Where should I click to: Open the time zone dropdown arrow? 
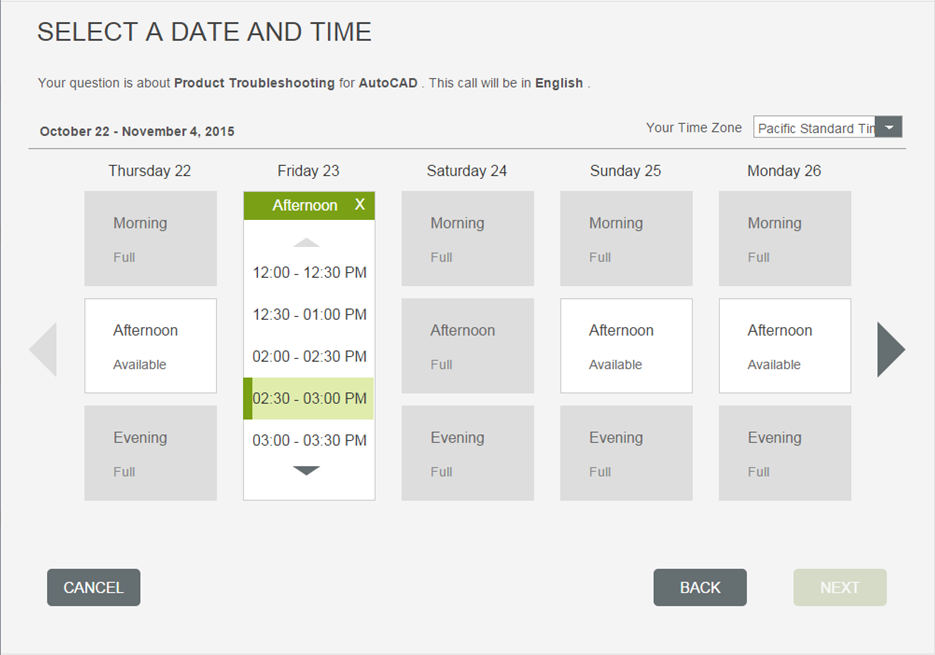pyautogui.click(x=889, y=127)
